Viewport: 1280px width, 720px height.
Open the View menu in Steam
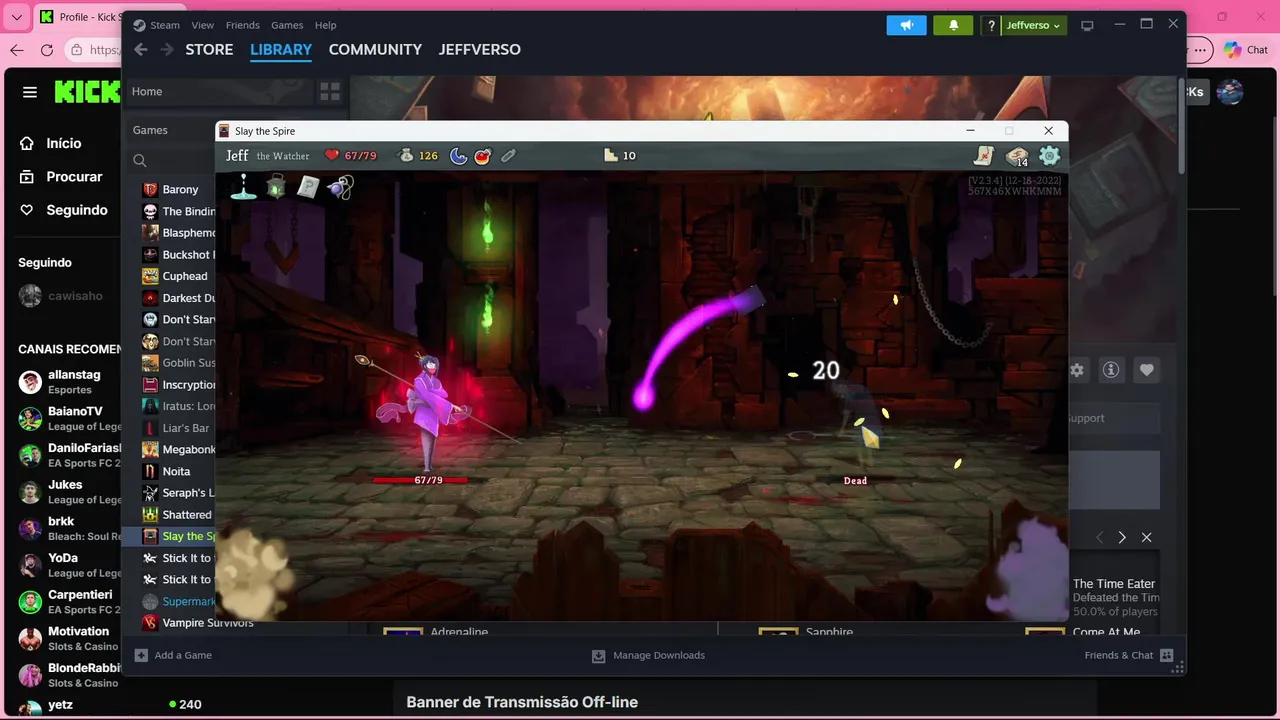(x=203, y=25)
